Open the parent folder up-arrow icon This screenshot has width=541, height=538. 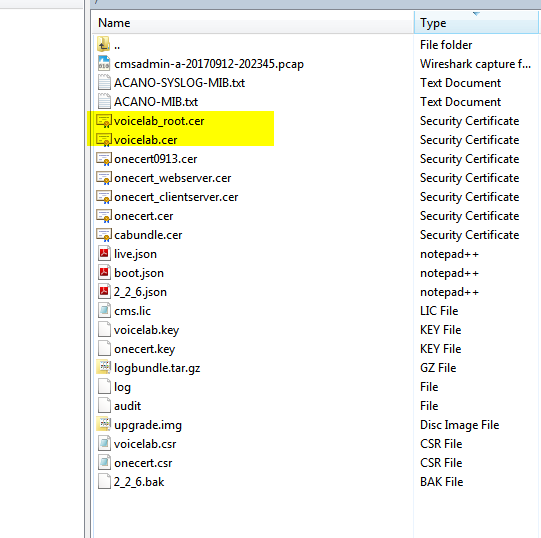[x=104, y=45]
